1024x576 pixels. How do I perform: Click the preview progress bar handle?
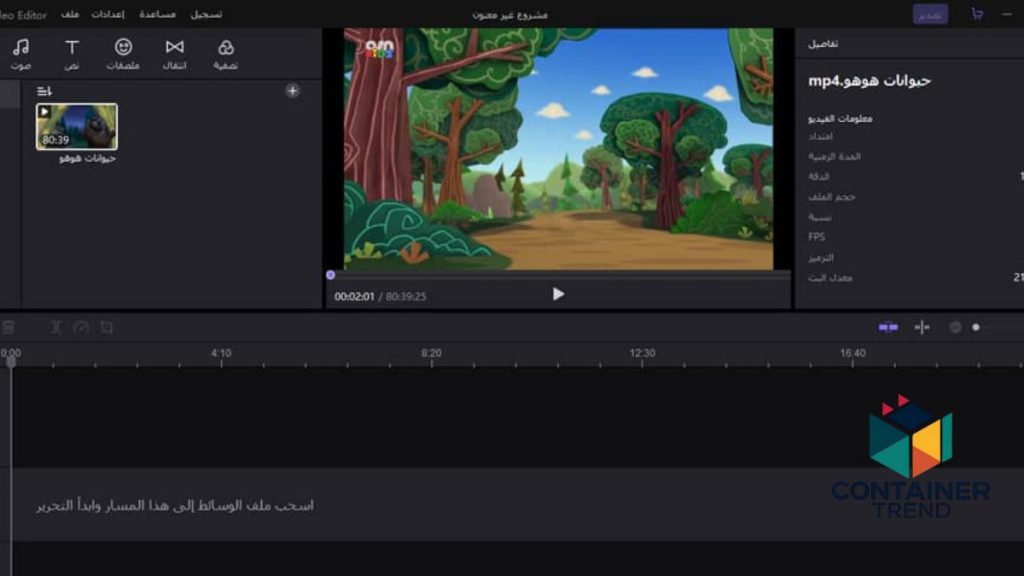click(330, 275)
